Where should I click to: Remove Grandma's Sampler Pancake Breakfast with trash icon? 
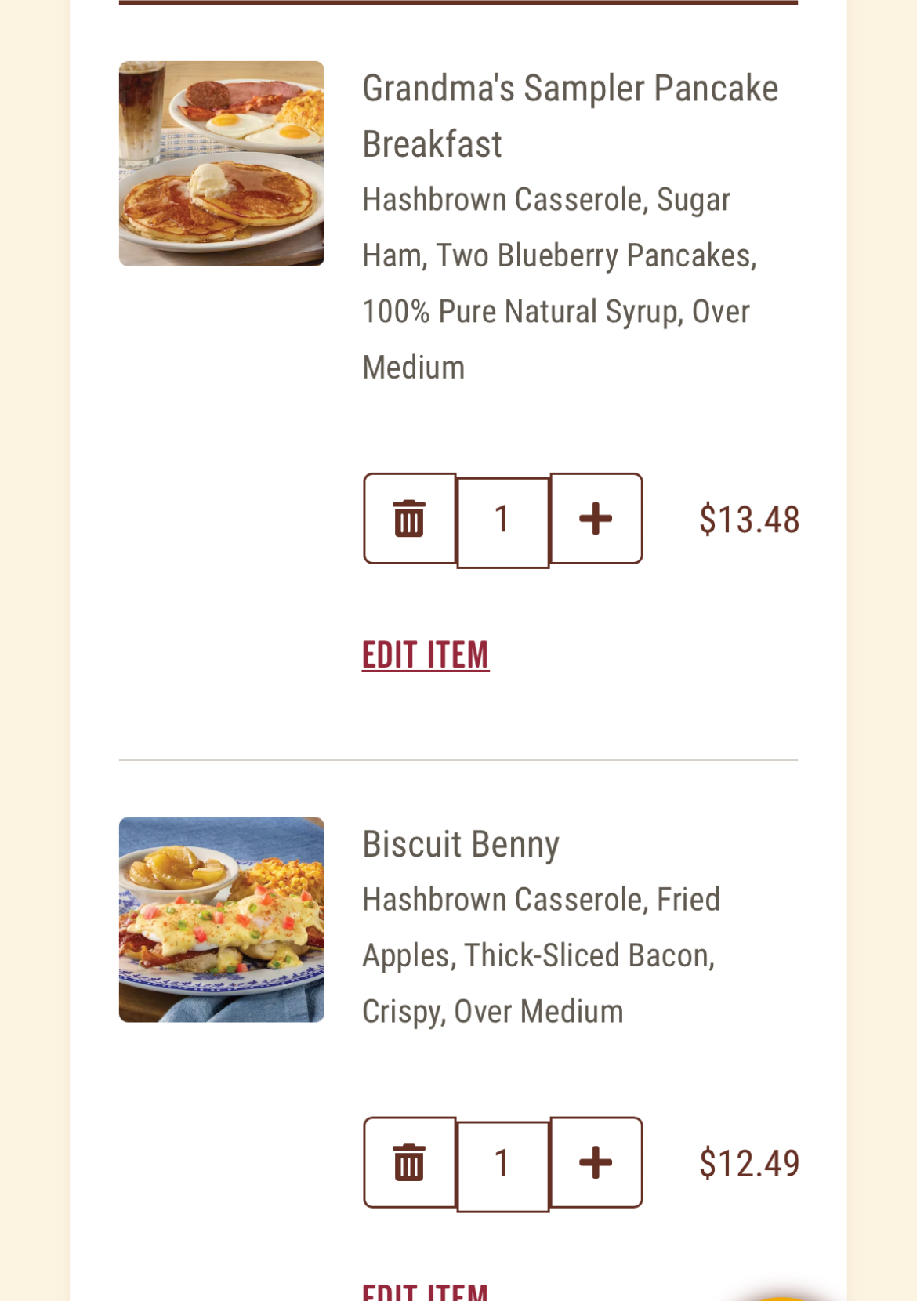point(409,518)
